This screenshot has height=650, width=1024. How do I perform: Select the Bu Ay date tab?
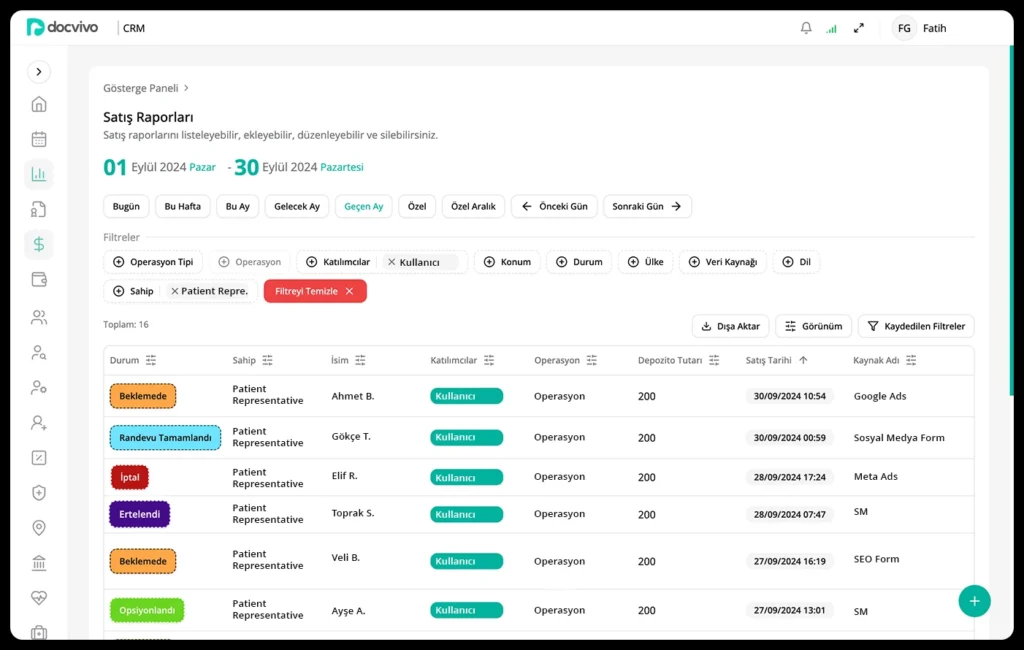[237, 207]
